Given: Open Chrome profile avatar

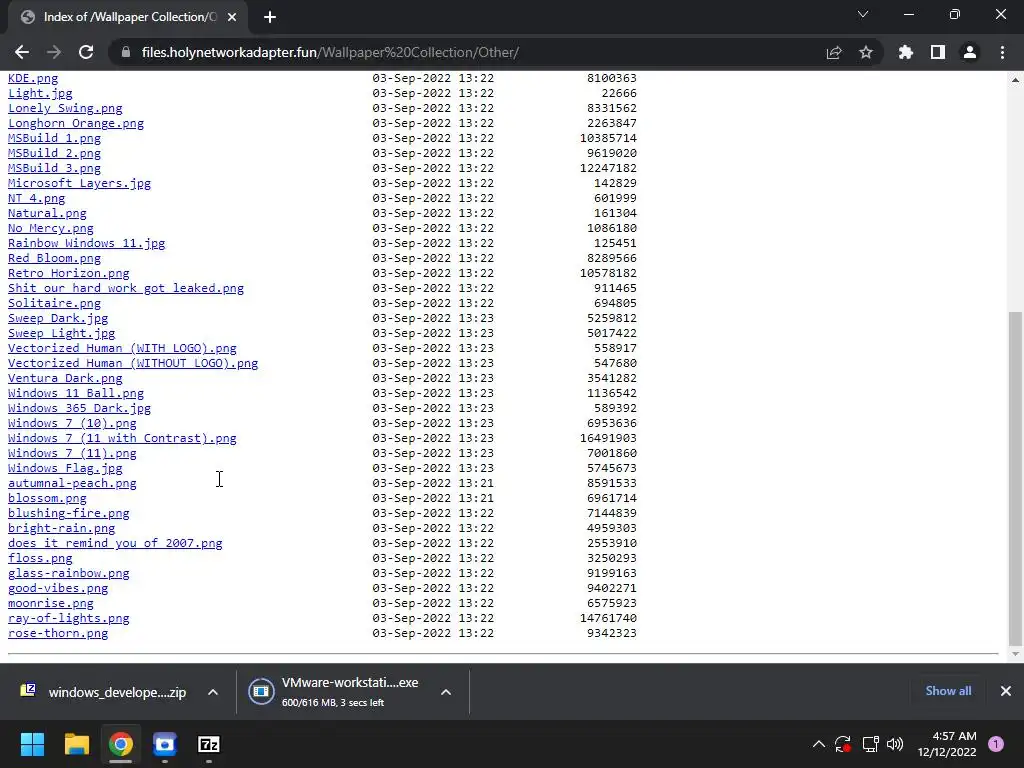Looking at the screenshot, I should click(x=970, y=52).
